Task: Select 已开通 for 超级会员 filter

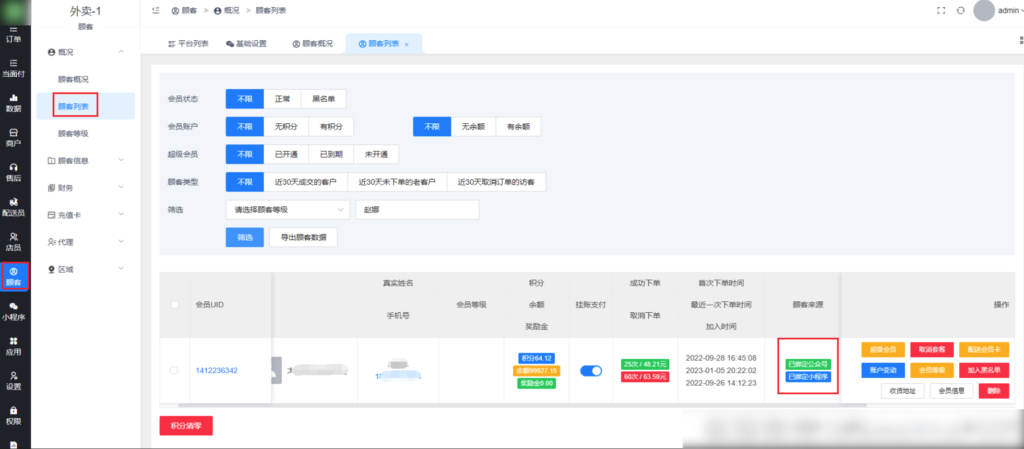Action: (x=286, y=155)
